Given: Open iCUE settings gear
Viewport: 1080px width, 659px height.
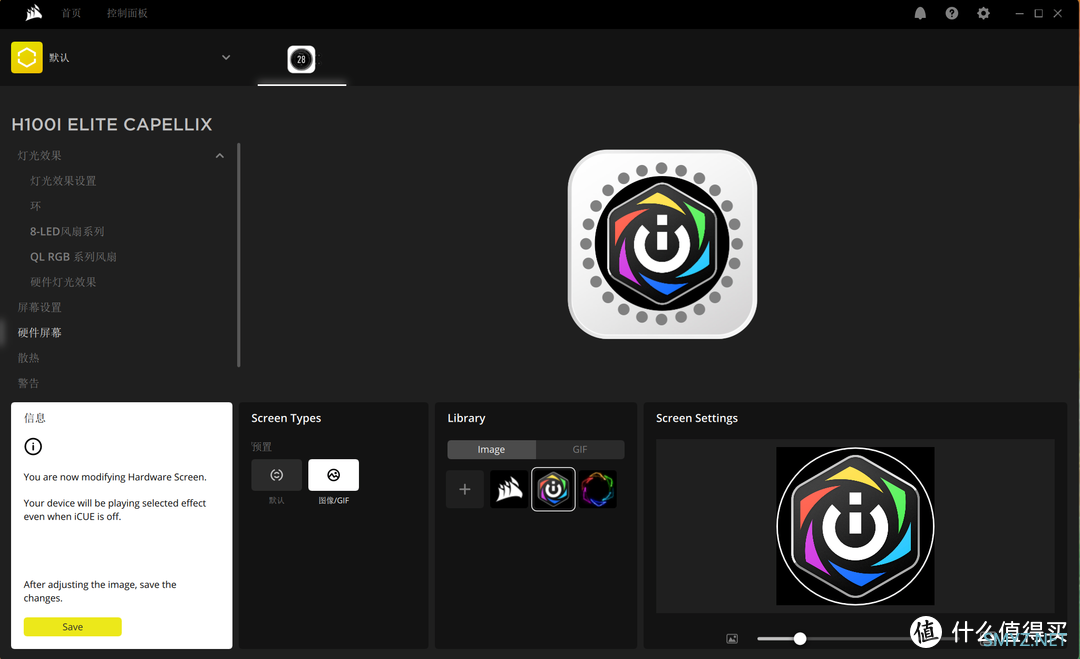Looking at the screenshot, I should click(x=984, y=13).
